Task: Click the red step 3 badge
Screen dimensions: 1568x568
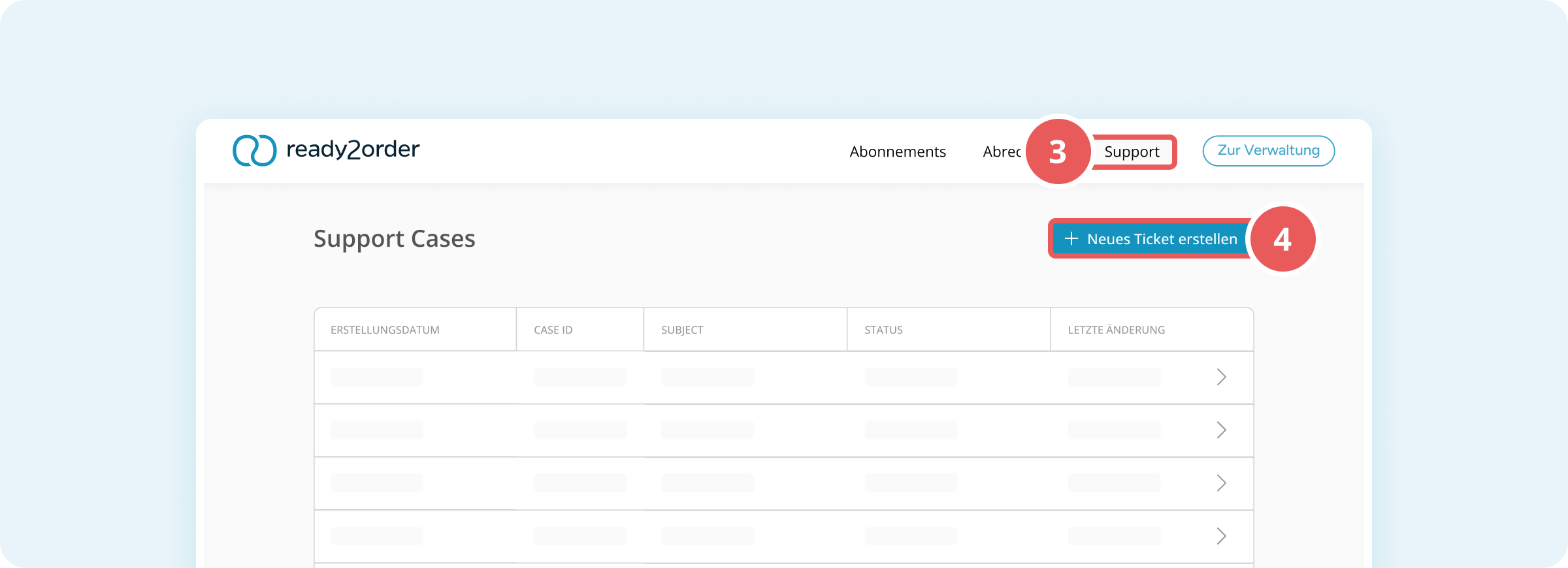Action: click(x=1058, y=151)
